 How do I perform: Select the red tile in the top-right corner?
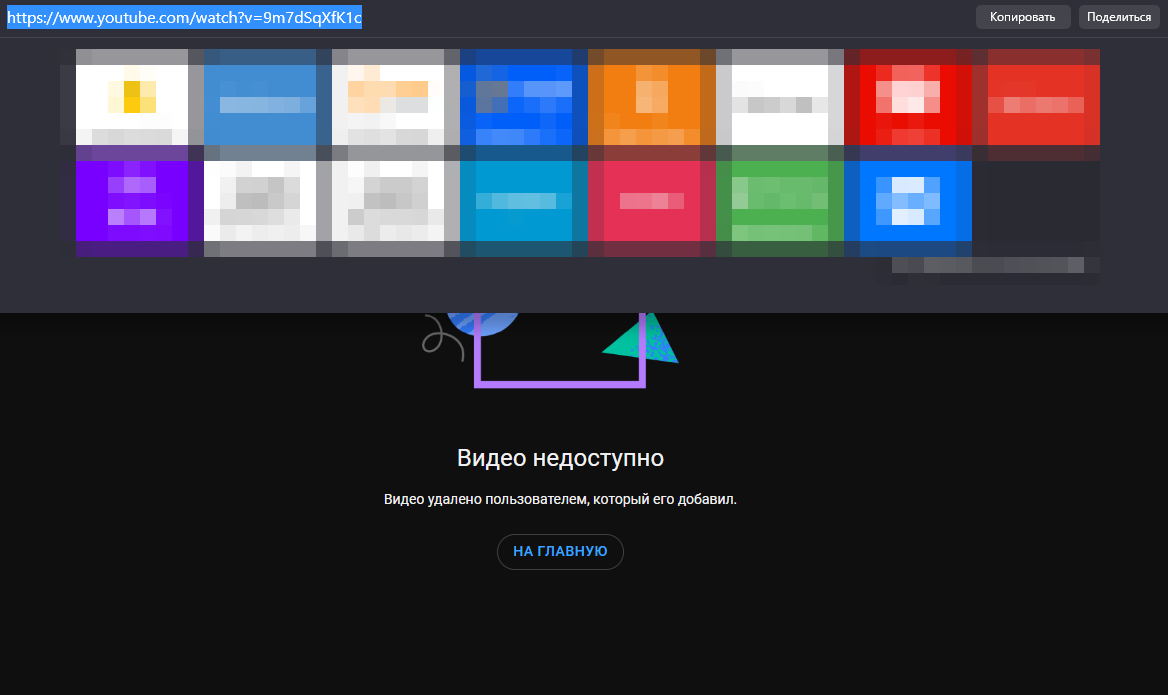click(1041, 97)
